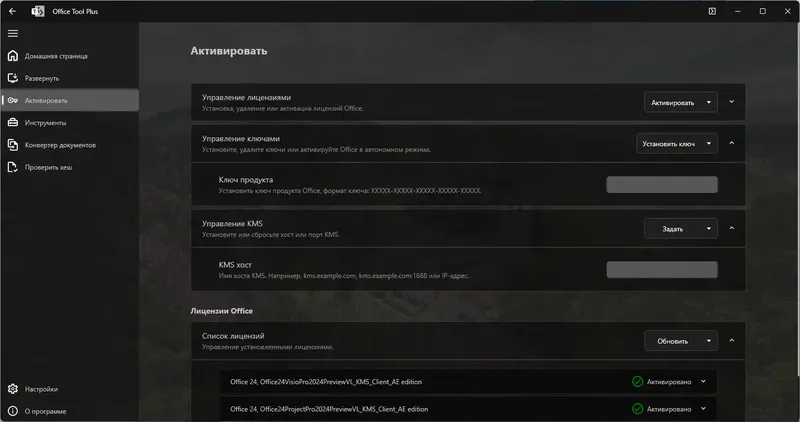Open Проверить хеш file icon
This screenshot has width=800, height=422.
coord(13,167)
